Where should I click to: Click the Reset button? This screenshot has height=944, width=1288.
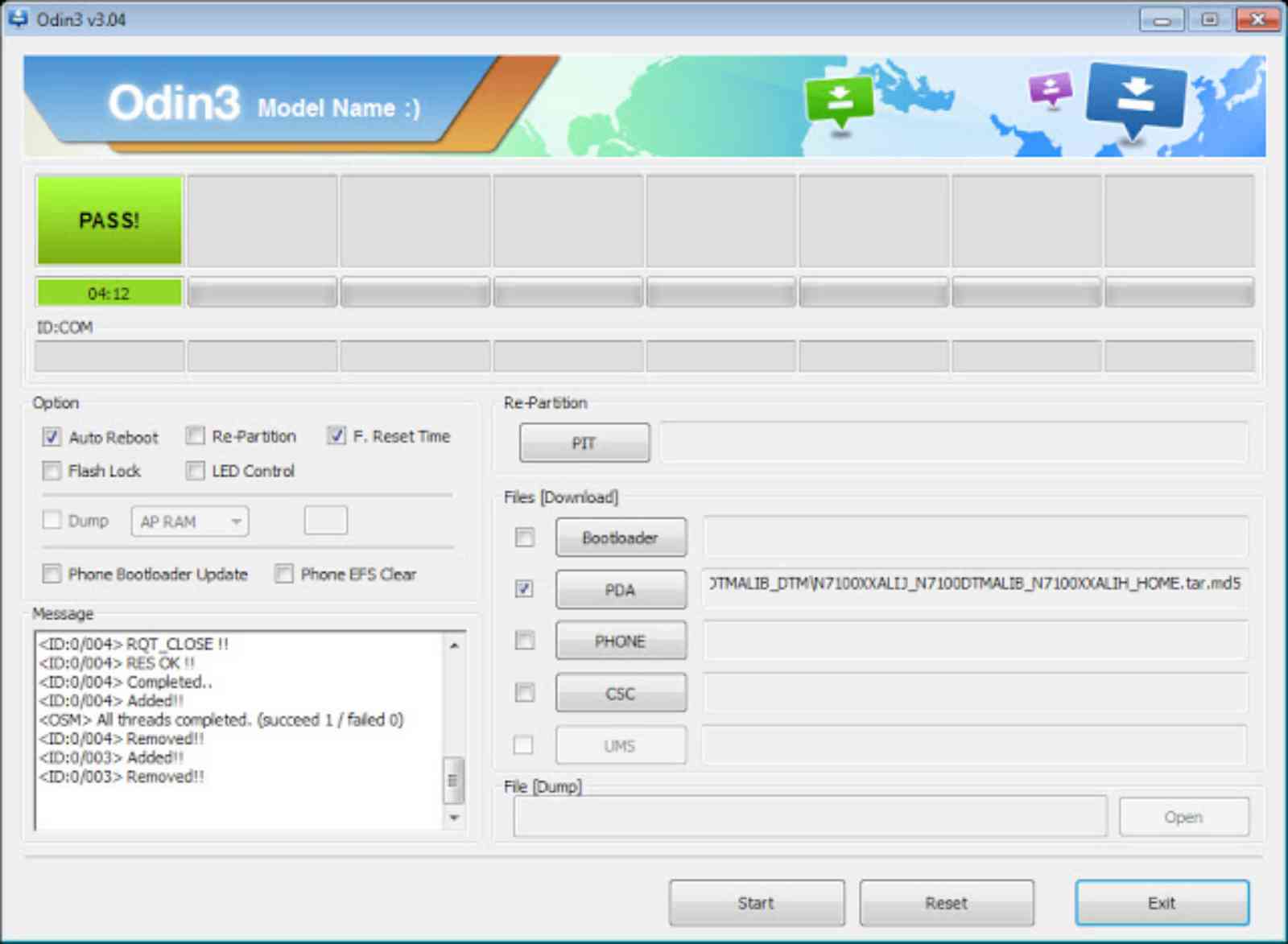947,903
